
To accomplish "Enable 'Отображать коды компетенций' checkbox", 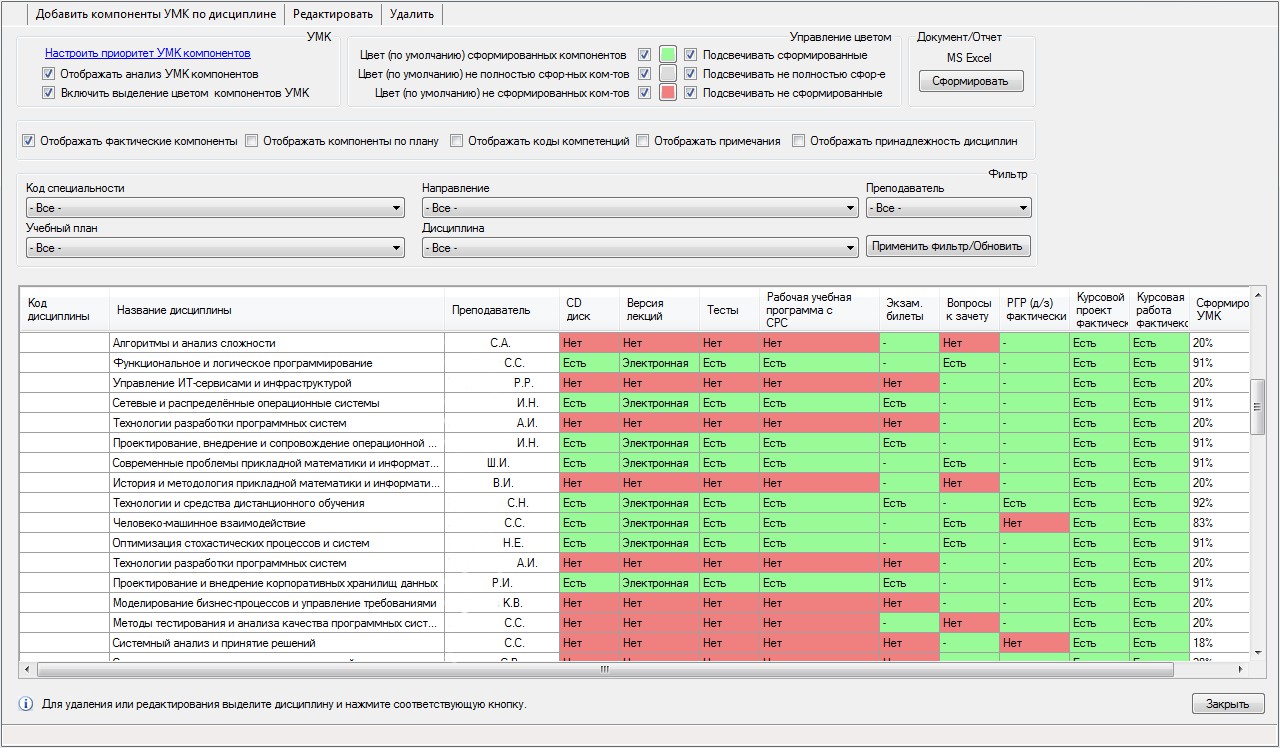I will [x=457, y=141].
